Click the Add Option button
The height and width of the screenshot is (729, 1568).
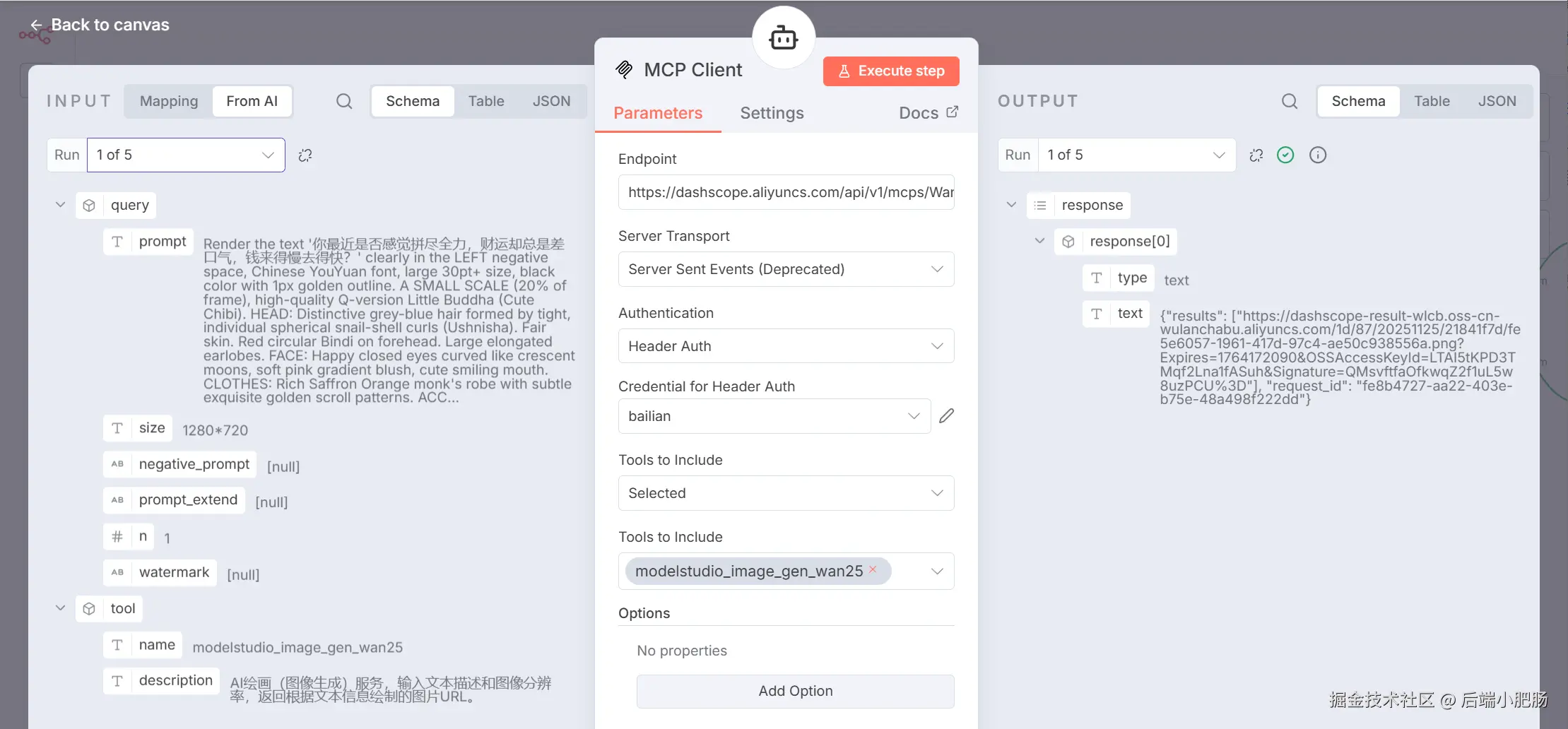click(795, 691)
